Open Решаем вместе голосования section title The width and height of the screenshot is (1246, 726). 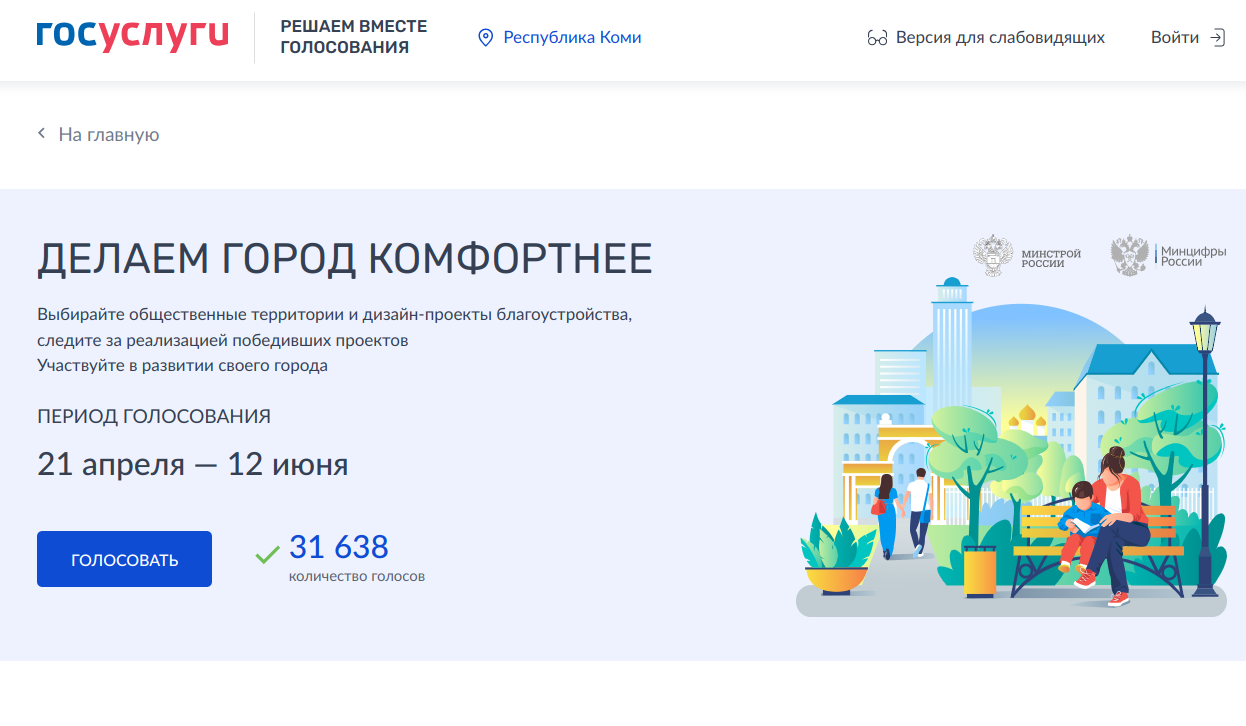pos(353,37)
